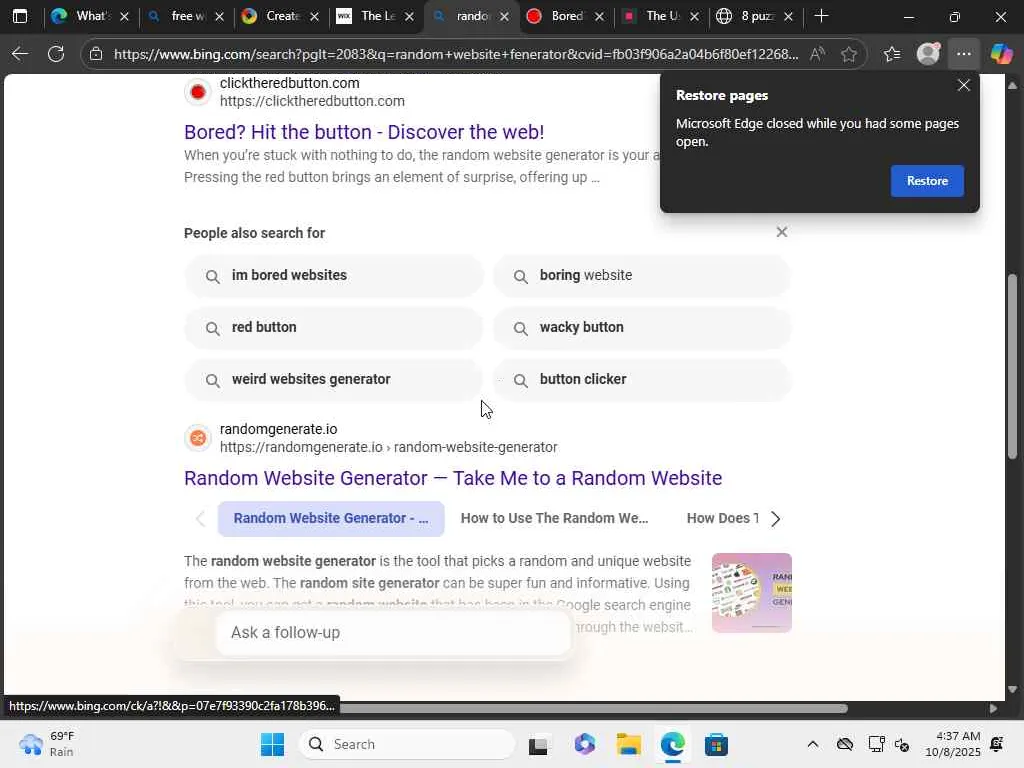Open the Favorites list icon
The height and width of the screenshot is (768, 1024).
(892, 54)
